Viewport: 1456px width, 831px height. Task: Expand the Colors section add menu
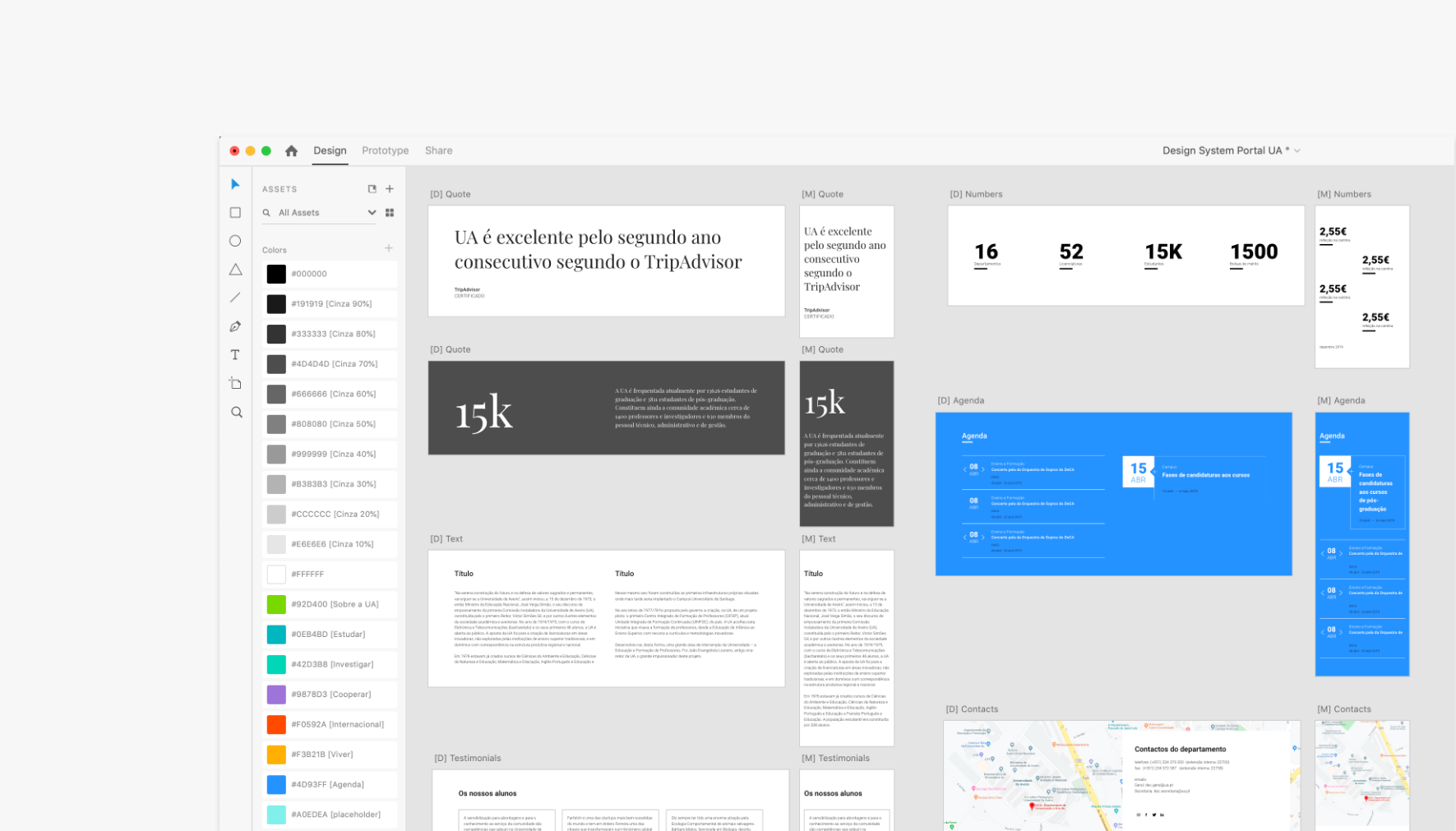pyautogui.click(x=387, y=248)
